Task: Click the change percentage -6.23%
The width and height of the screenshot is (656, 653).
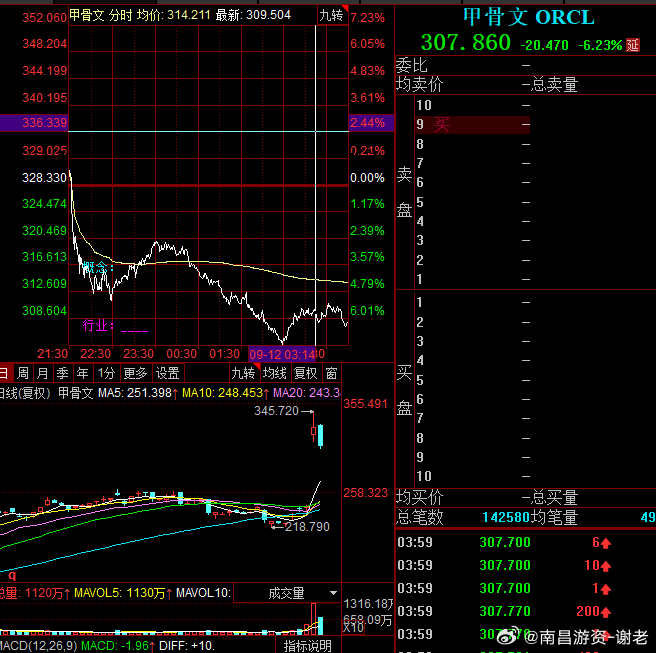Action: point(600,45)
